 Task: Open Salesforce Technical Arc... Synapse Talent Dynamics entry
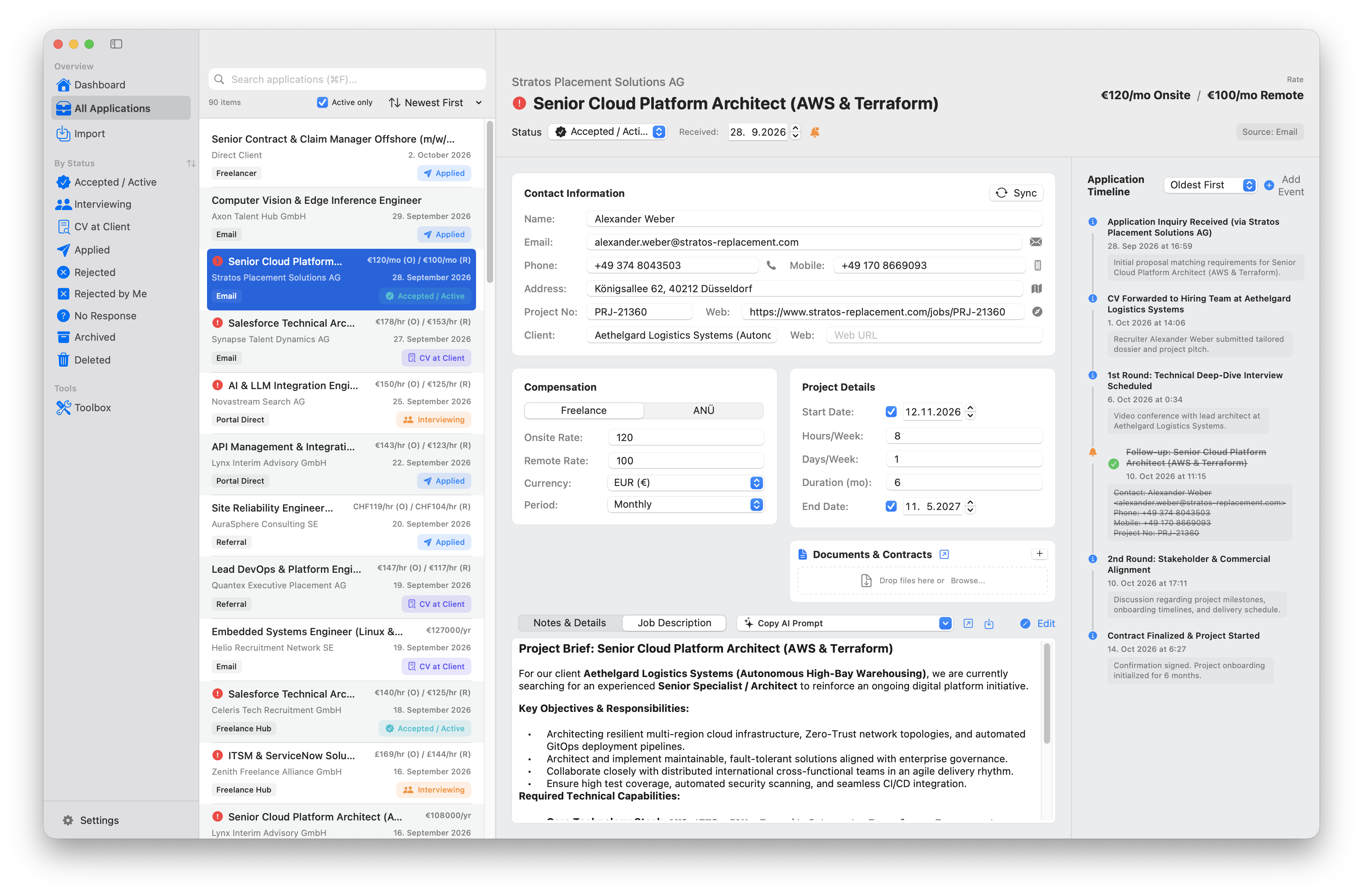(x=341, y=341)
